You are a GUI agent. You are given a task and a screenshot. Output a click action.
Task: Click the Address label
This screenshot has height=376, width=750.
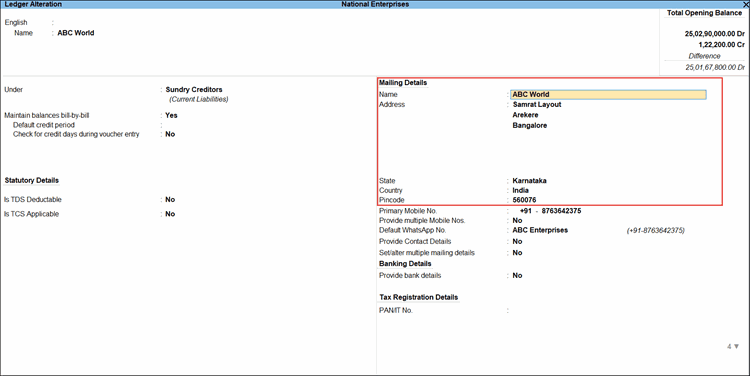tap(392, 104)
